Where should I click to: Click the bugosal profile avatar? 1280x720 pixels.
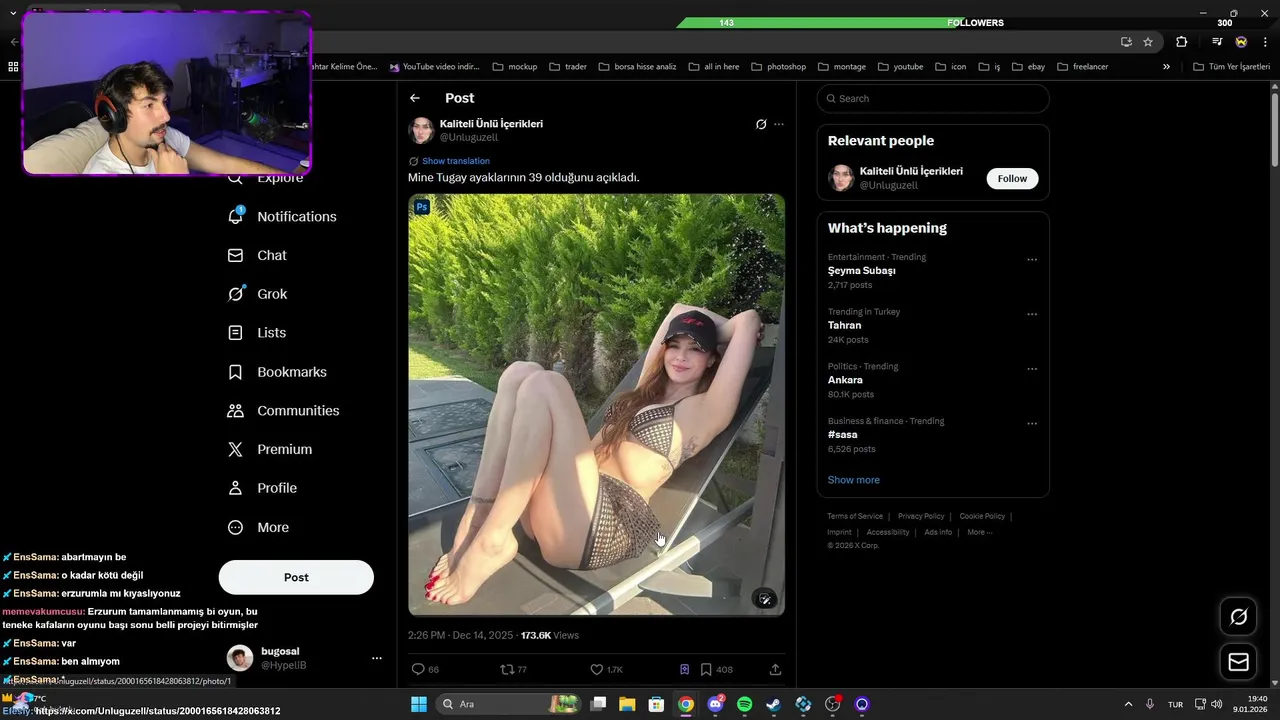(x=240, y=658)
